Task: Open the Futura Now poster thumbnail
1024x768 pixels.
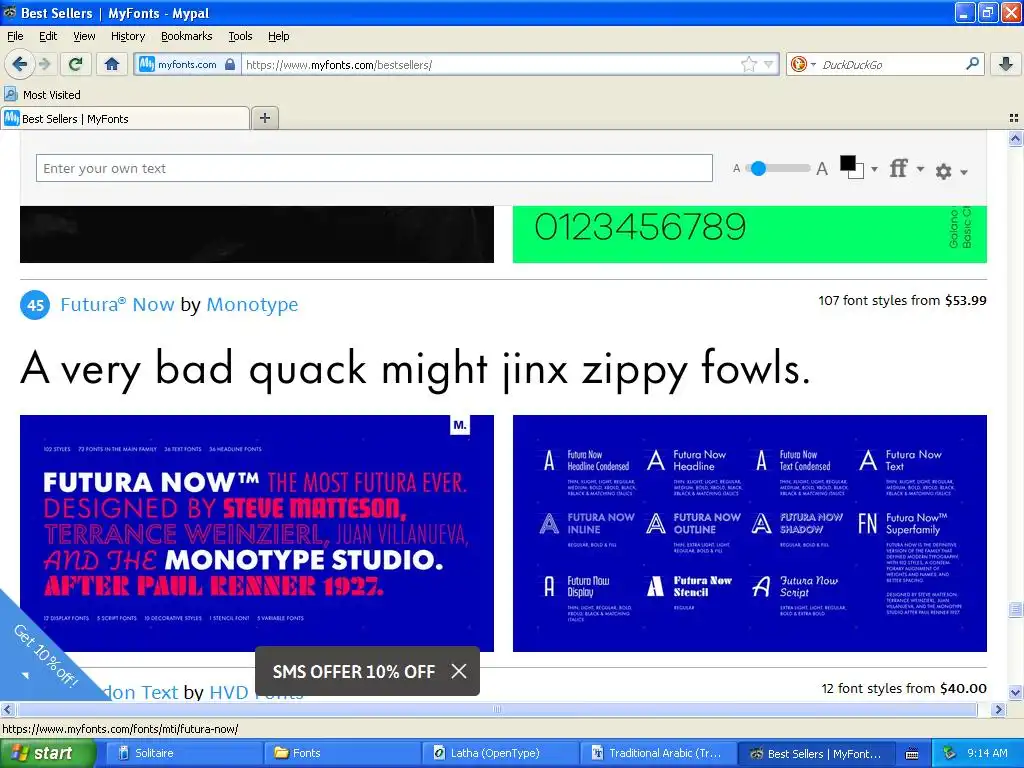Action: [x=257, y=533]
